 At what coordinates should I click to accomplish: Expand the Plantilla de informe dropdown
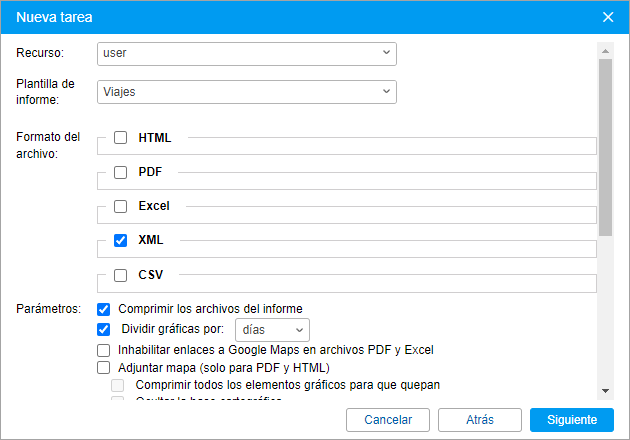coord(247,92)
